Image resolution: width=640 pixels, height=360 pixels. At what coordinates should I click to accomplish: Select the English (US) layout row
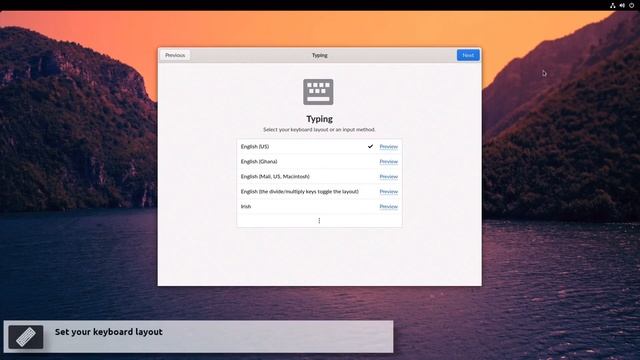(x=319, y=147)
